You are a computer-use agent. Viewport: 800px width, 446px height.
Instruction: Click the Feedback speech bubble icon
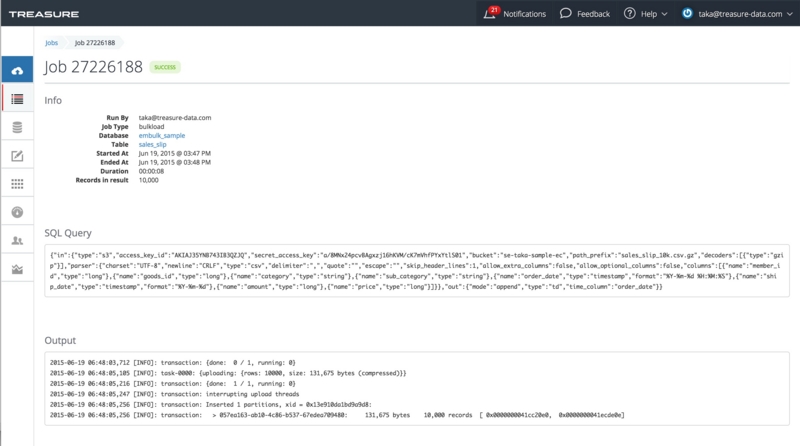coord(565,13)
